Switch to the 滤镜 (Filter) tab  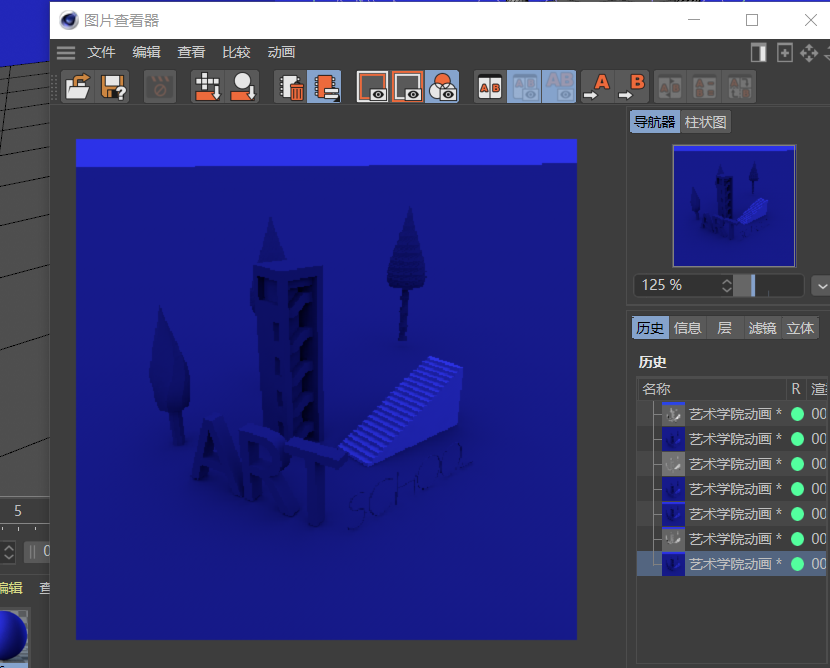click(x=762, y=328)
